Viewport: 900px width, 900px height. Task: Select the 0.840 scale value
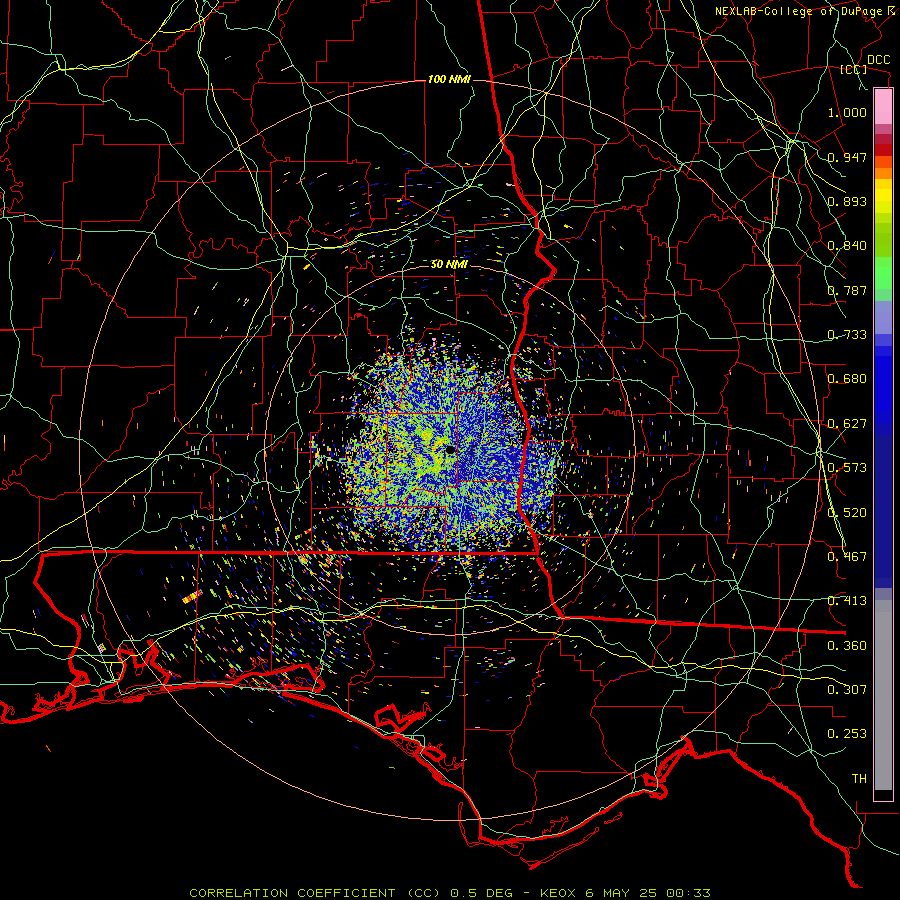pos(847,246)
